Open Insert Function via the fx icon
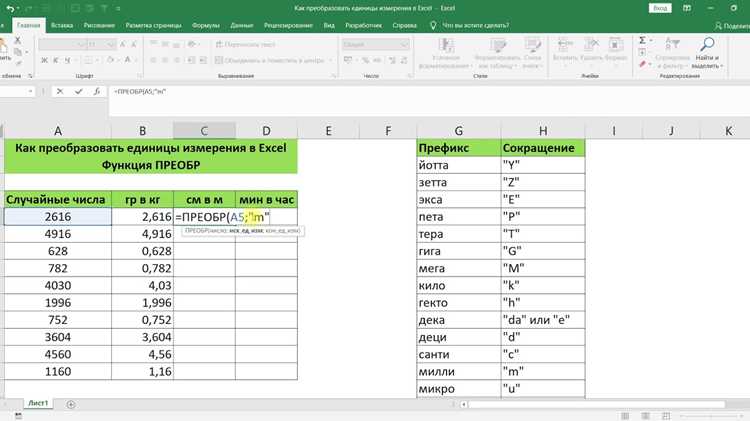Screen dimensions: 750x421 click(x=97, y=91)
